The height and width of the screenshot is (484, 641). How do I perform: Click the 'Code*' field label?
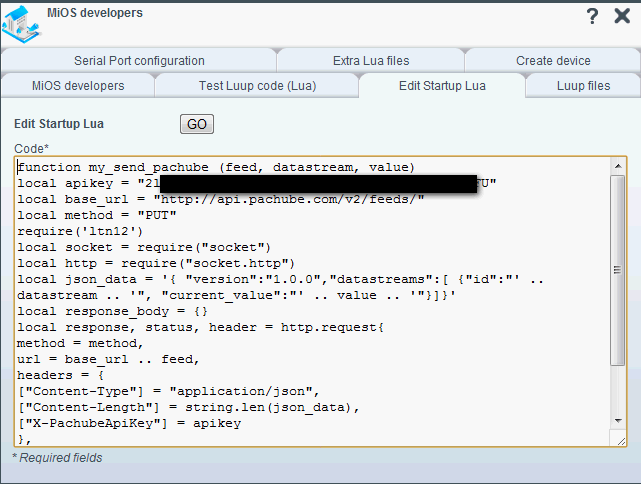(x=31, y=148)
